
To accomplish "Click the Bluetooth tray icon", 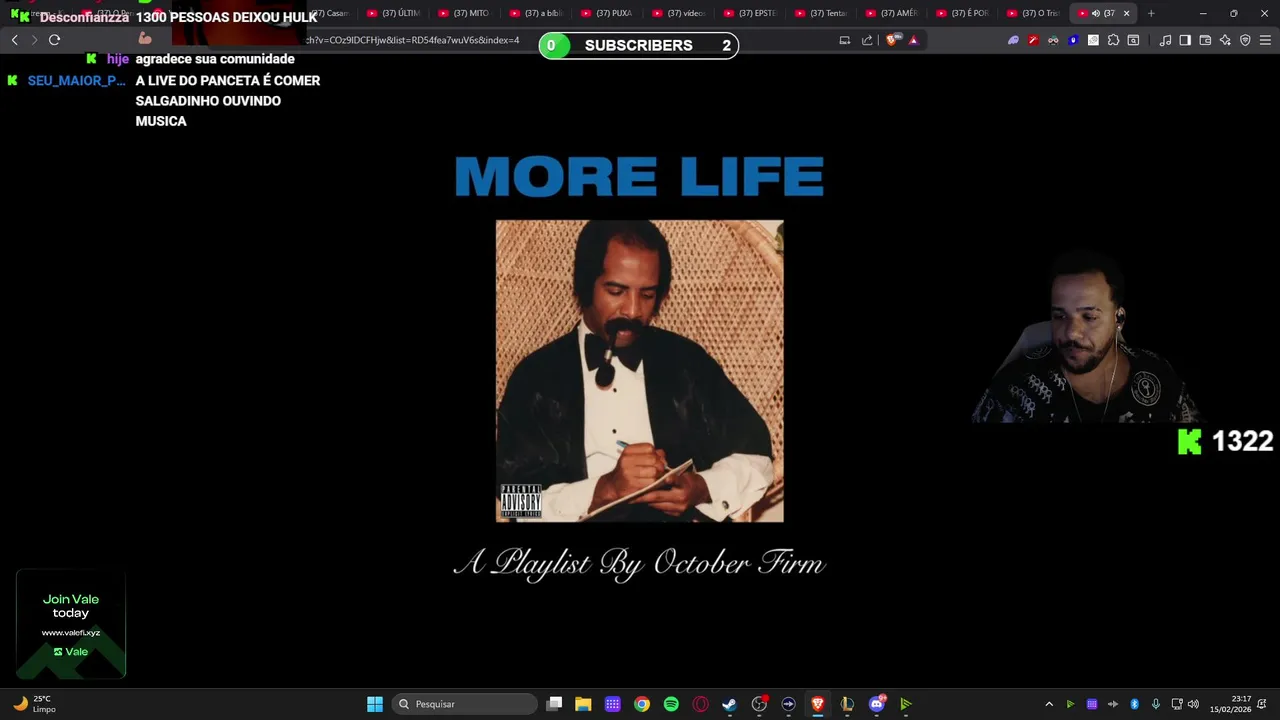I will (1134, 704).
